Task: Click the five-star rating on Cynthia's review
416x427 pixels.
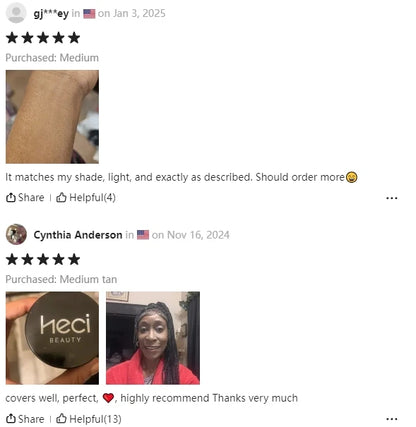Action: [x=43, y=259]
